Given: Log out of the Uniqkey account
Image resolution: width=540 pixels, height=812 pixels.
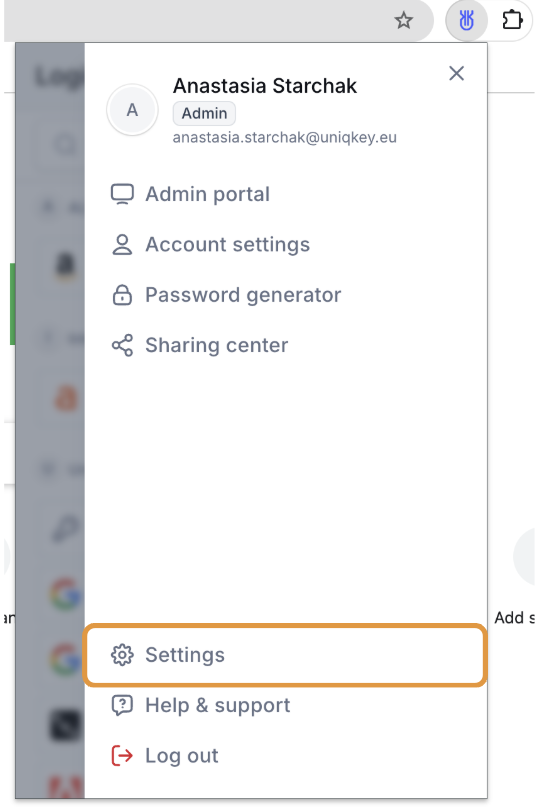Looking at the screenshot, I should pos(181,756).
